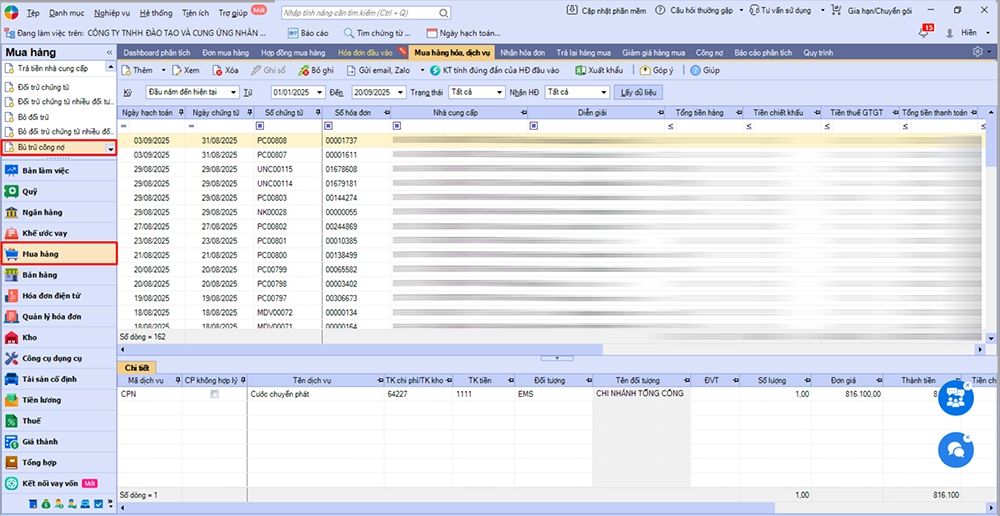The height and width of the screenshot is (516, 1000).
Task: Click the Giúp help icon in toolbar
Action: [695, 71]
